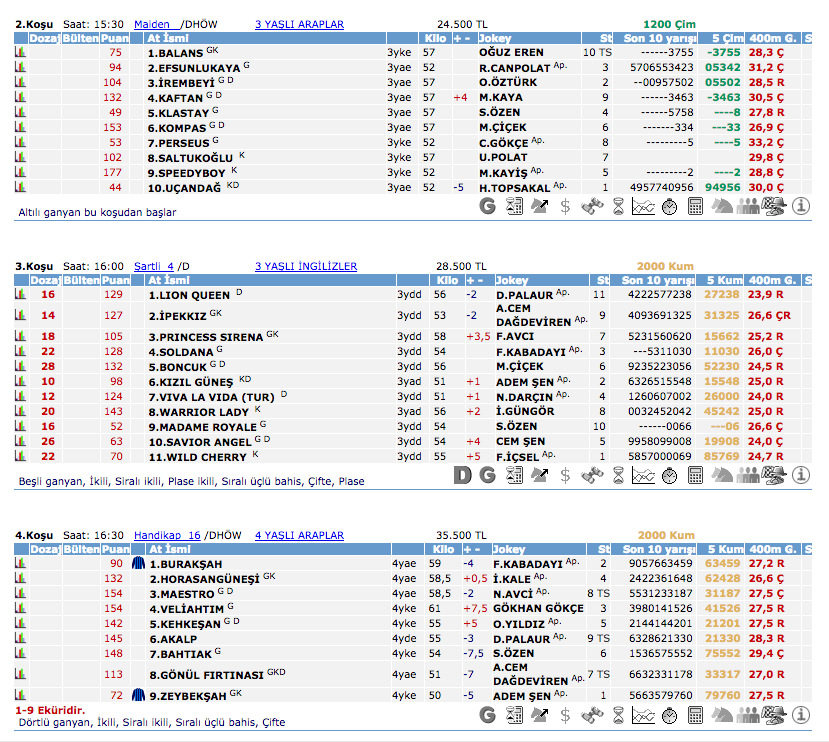Image resolution: width=829 pixels, height=742 pixels.
Task: Sort race 3 by Puan column header
Action: coord(115,280)
